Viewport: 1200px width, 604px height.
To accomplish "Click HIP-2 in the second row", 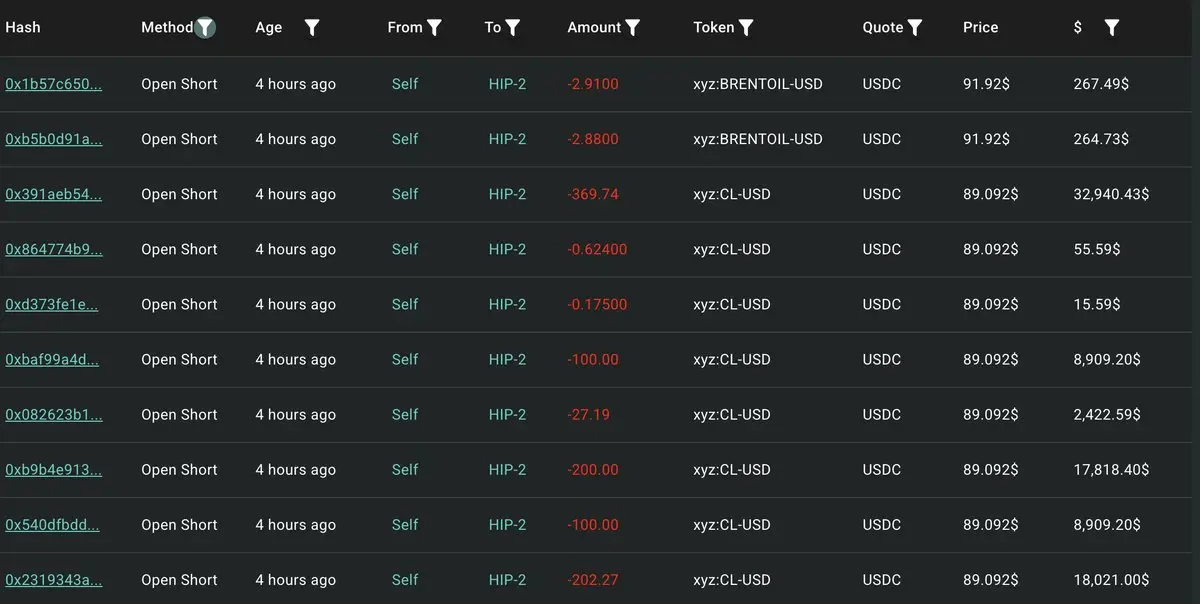I will (507, 139).
